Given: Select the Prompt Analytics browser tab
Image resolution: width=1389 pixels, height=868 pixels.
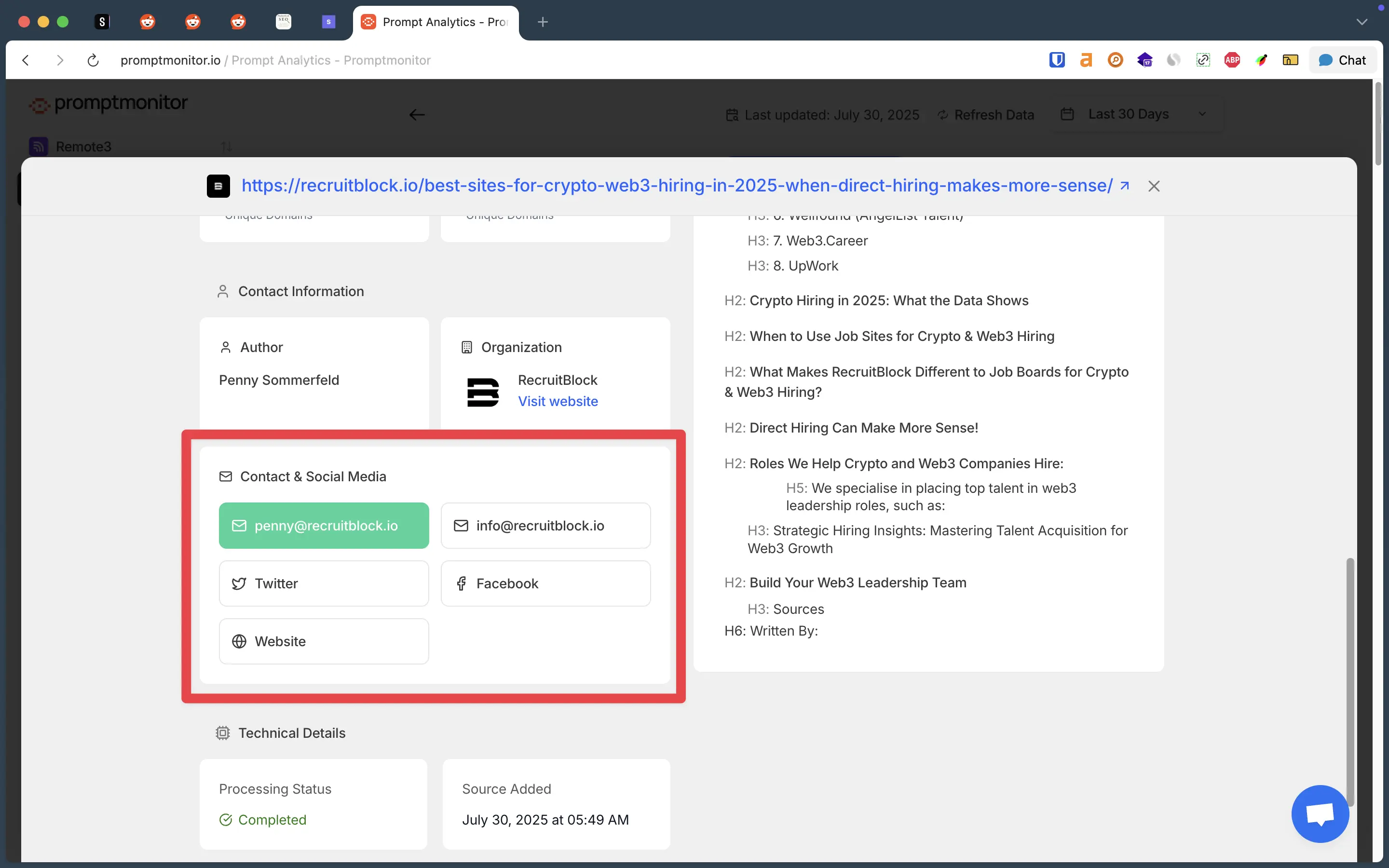Looking at the screenshot, I should (436, 22).
